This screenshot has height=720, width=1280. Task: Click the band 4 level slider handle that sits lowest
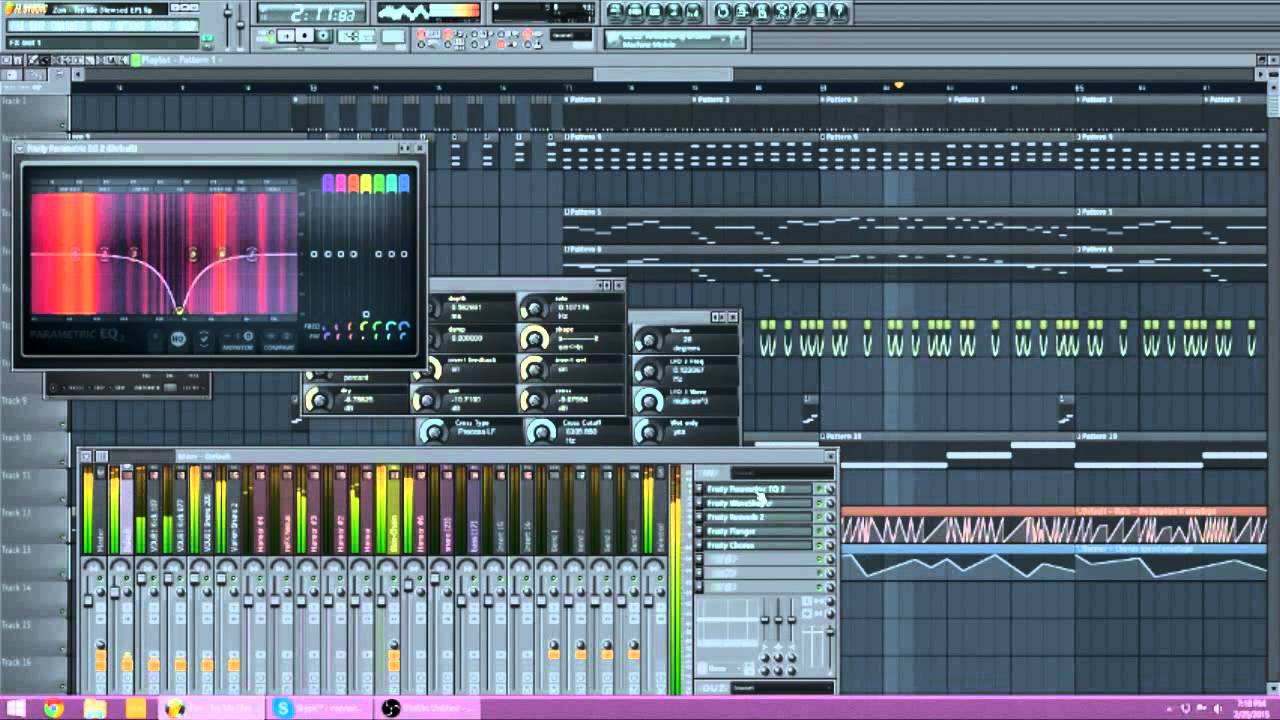[365, 315]
